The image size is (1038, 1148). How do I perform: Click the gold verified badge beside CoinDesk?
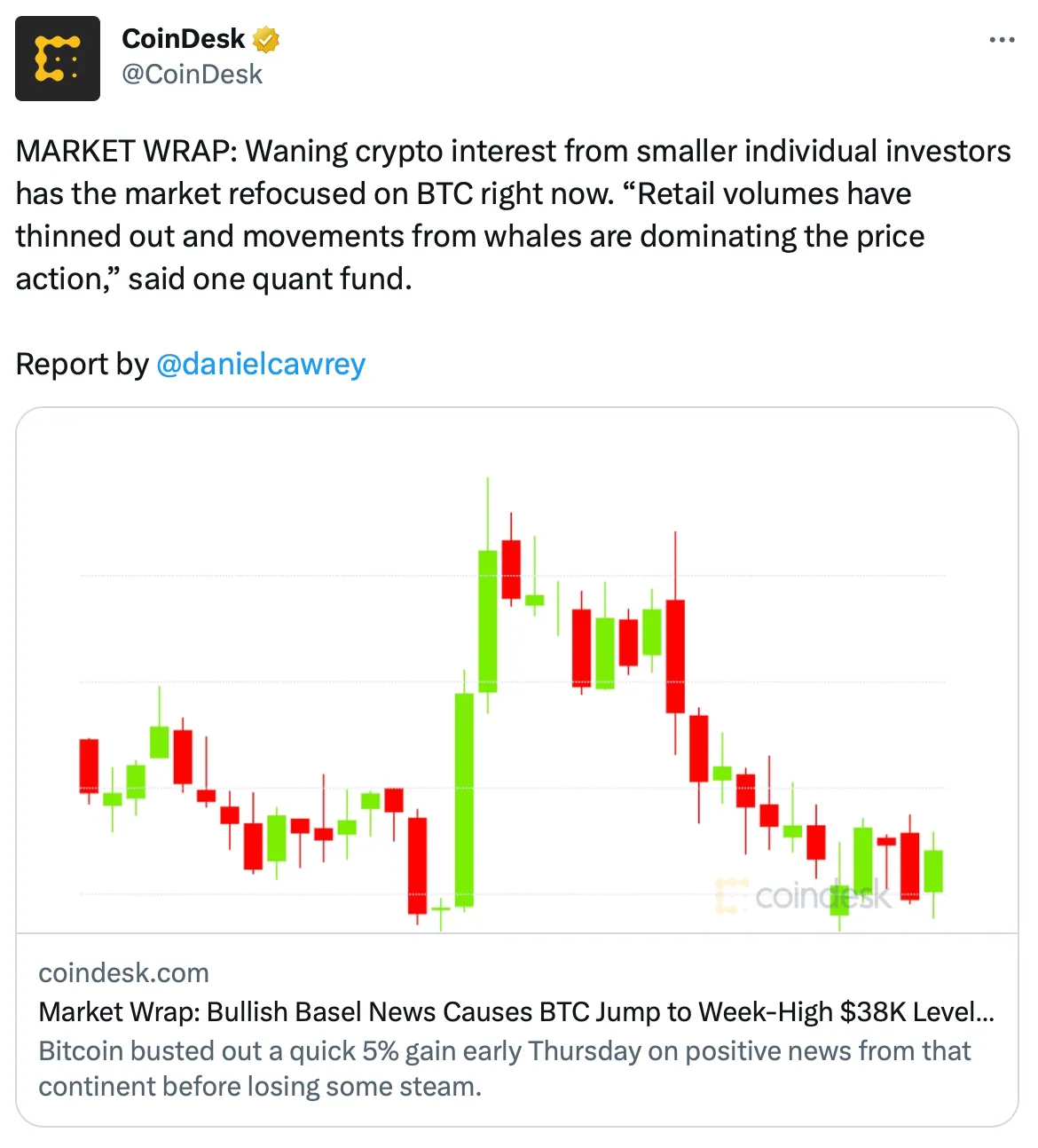266,39
